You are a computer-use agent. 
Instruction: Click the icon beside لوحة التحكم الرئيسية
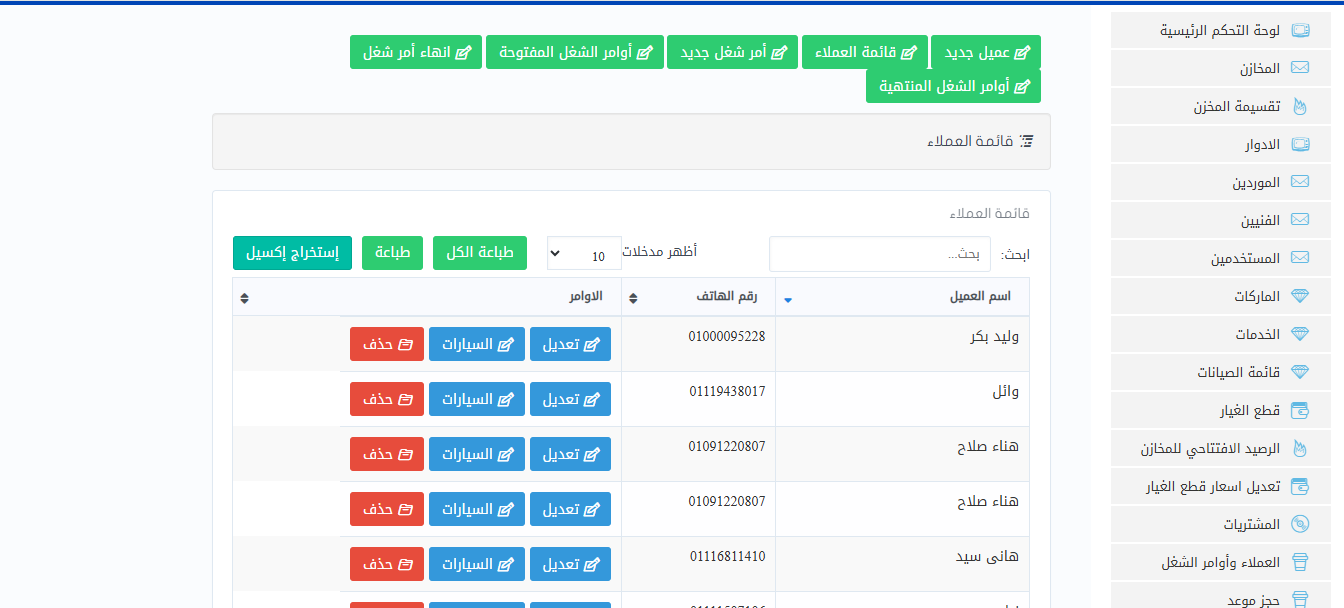coord(1300,30)
